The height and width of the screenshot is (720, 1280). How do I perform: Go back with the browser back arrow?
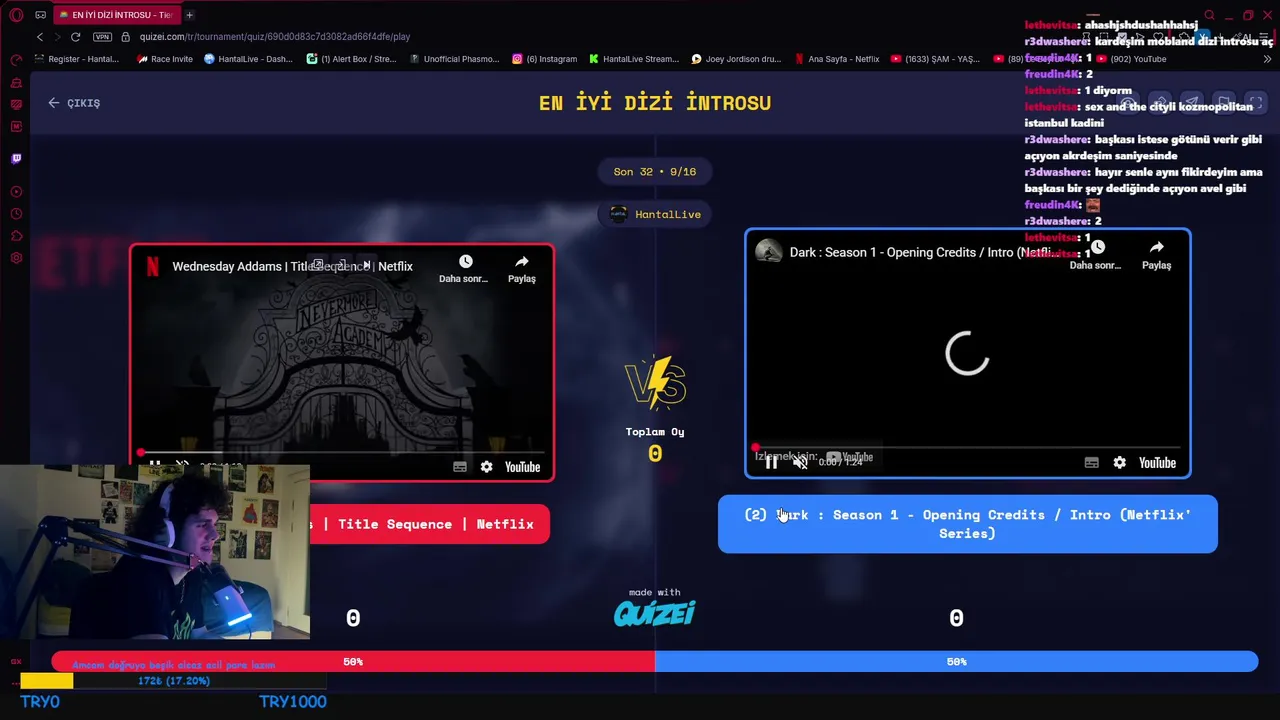pos(40,37)
